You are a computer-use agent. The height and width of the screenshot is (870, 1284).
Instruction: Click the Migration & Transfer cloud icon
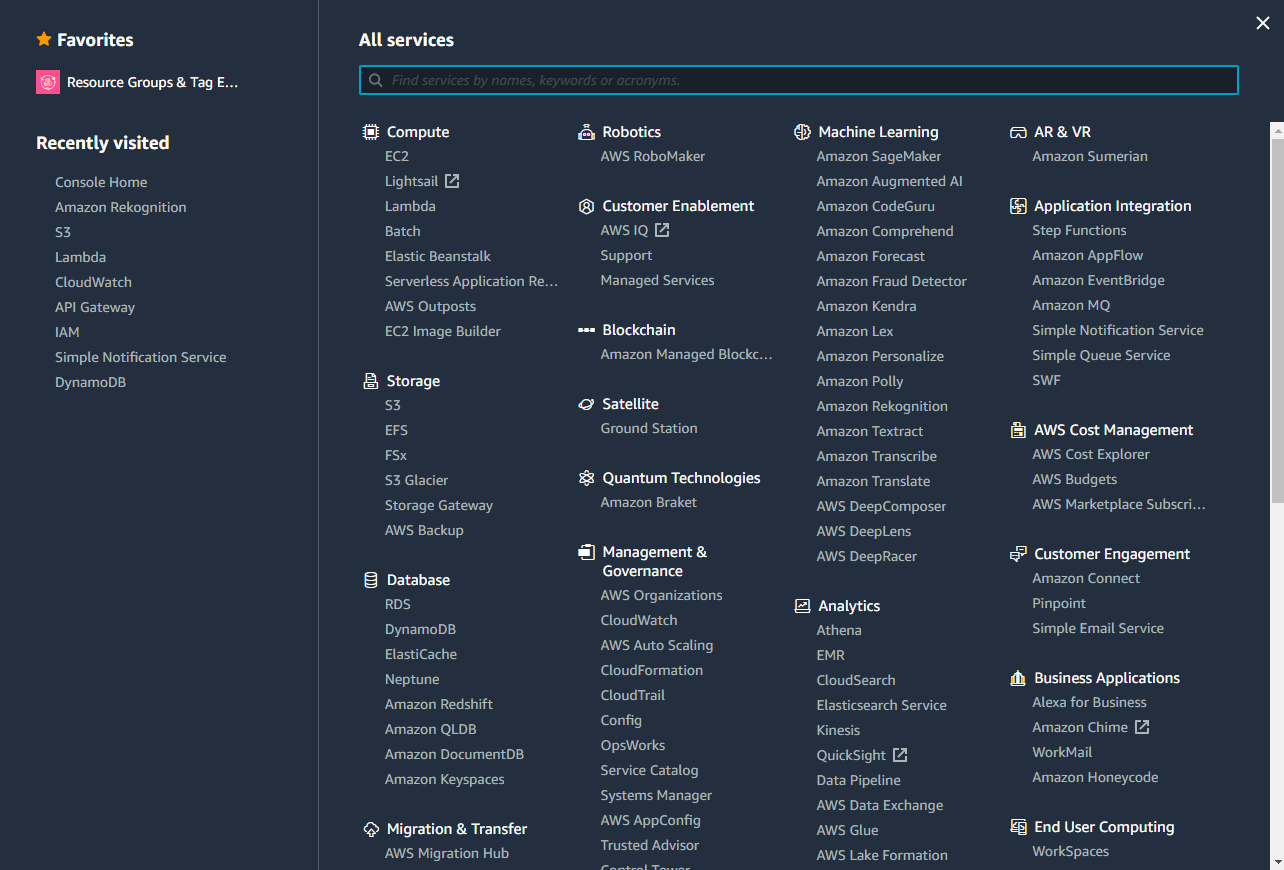click(370, 829)
